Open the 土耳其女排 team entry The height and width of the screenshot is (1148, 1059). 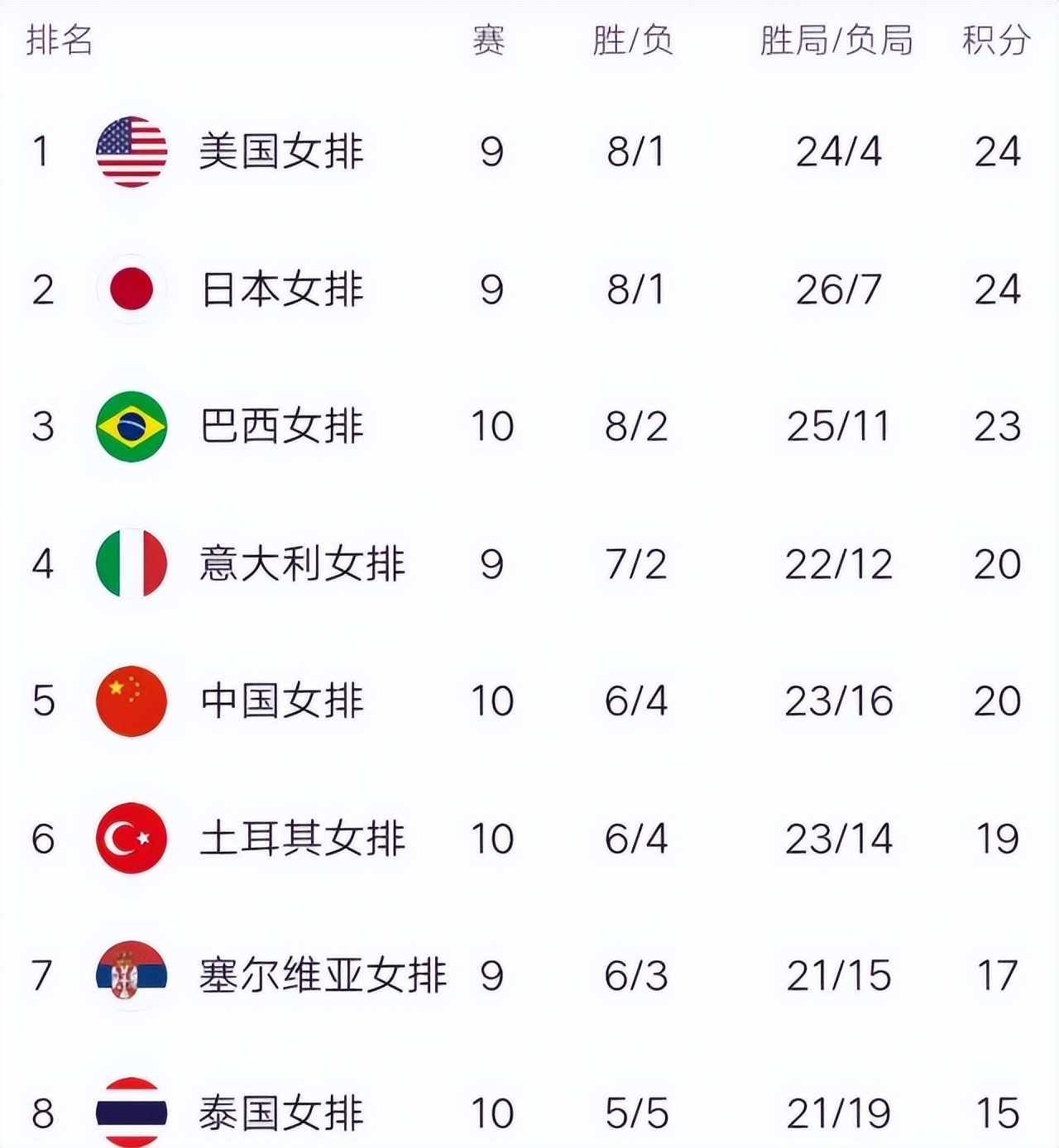click(302, 839)
